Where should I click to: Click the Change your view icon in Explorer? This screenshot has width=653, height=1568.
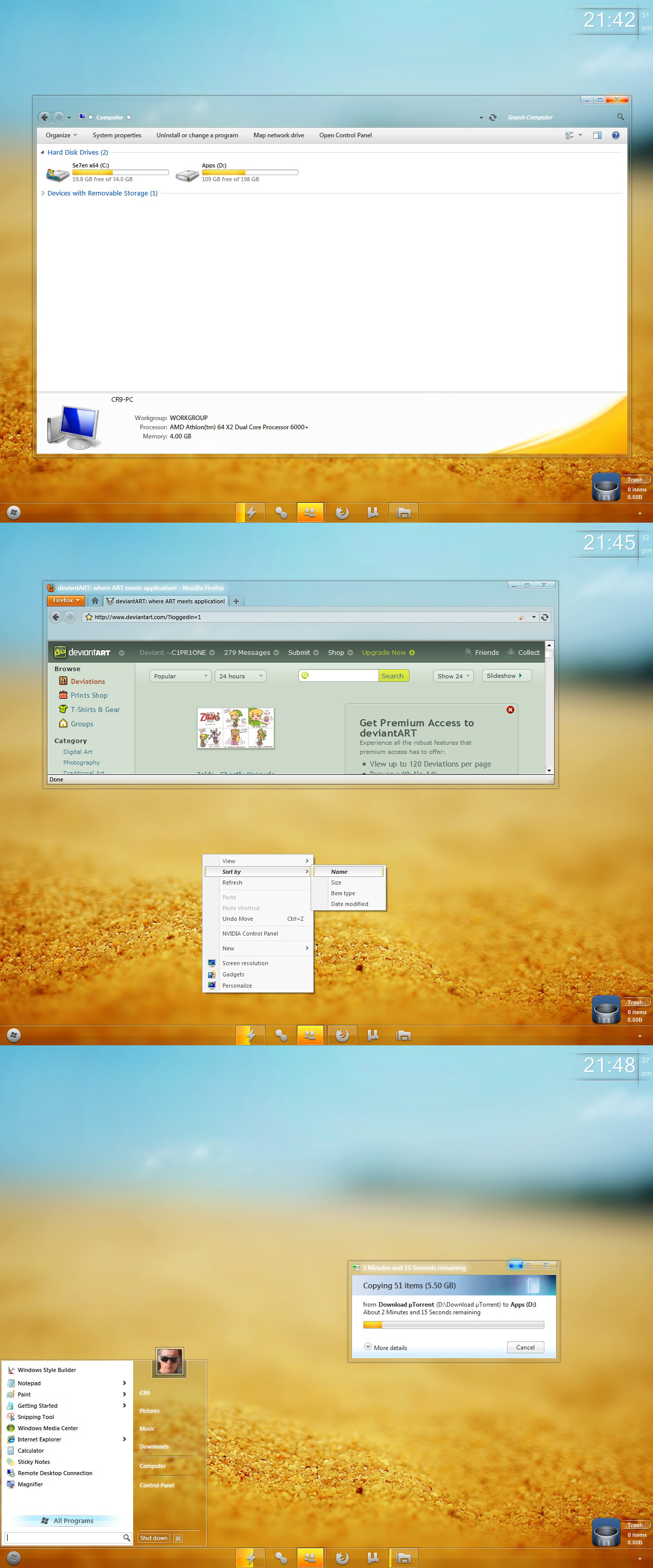click(569, 135)
